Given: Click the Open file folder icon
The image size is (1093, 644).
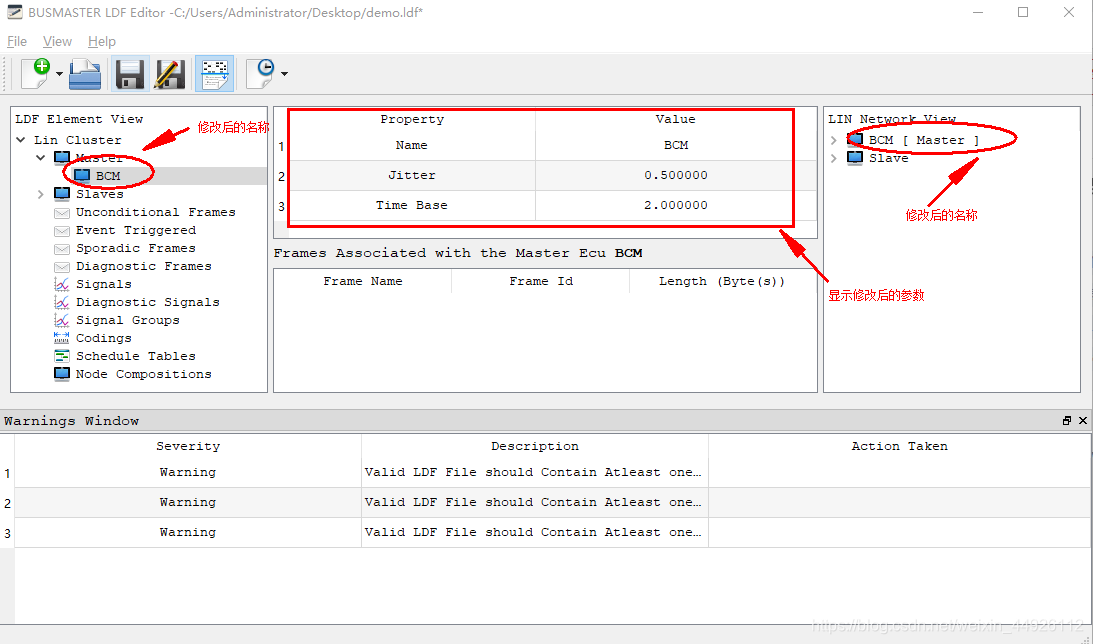Looking at the screenshot, I should [x=85, y=74].
